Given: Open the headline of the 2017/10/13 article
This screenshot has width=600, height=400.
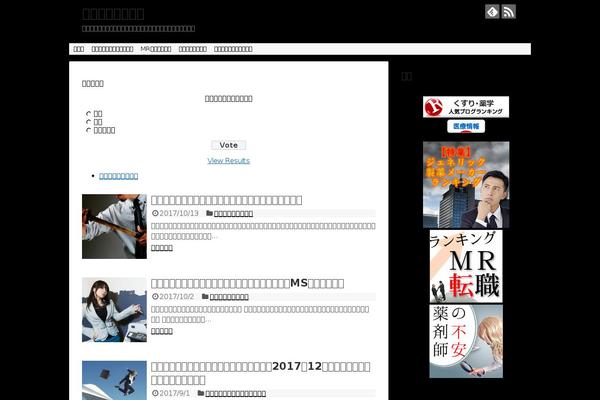Looking at the screenshot, I should pyautogui.click(x=227, y=200).
